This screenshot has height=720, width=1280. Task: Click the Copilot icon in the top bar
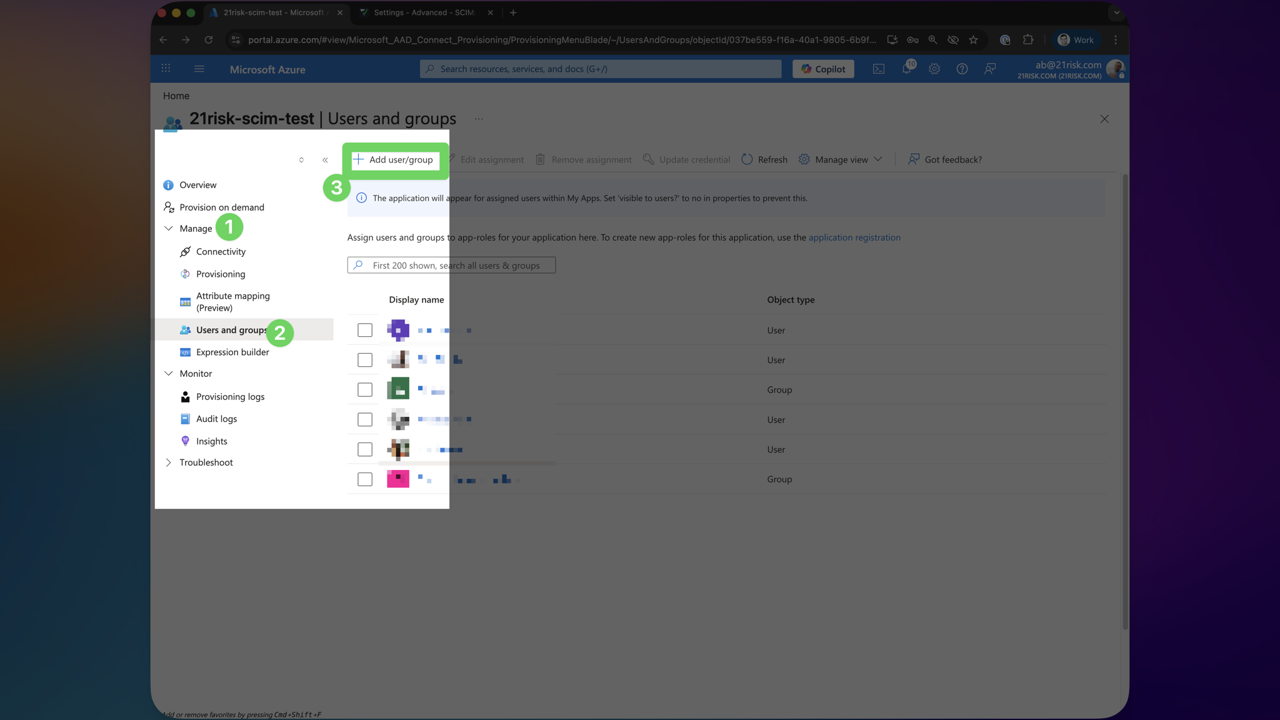[x=822, y=68]
